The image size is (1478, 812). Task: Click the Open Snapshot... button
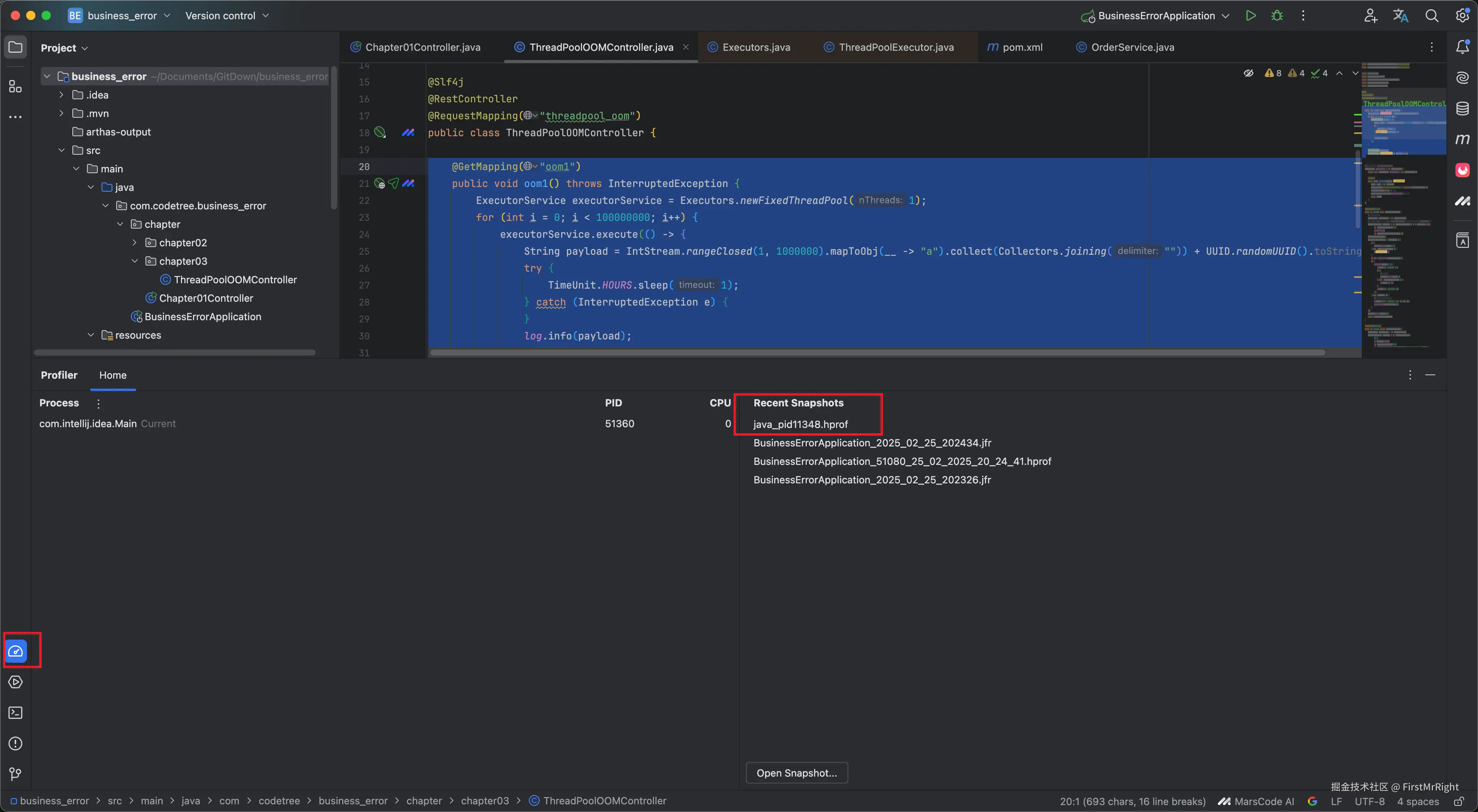796,773
